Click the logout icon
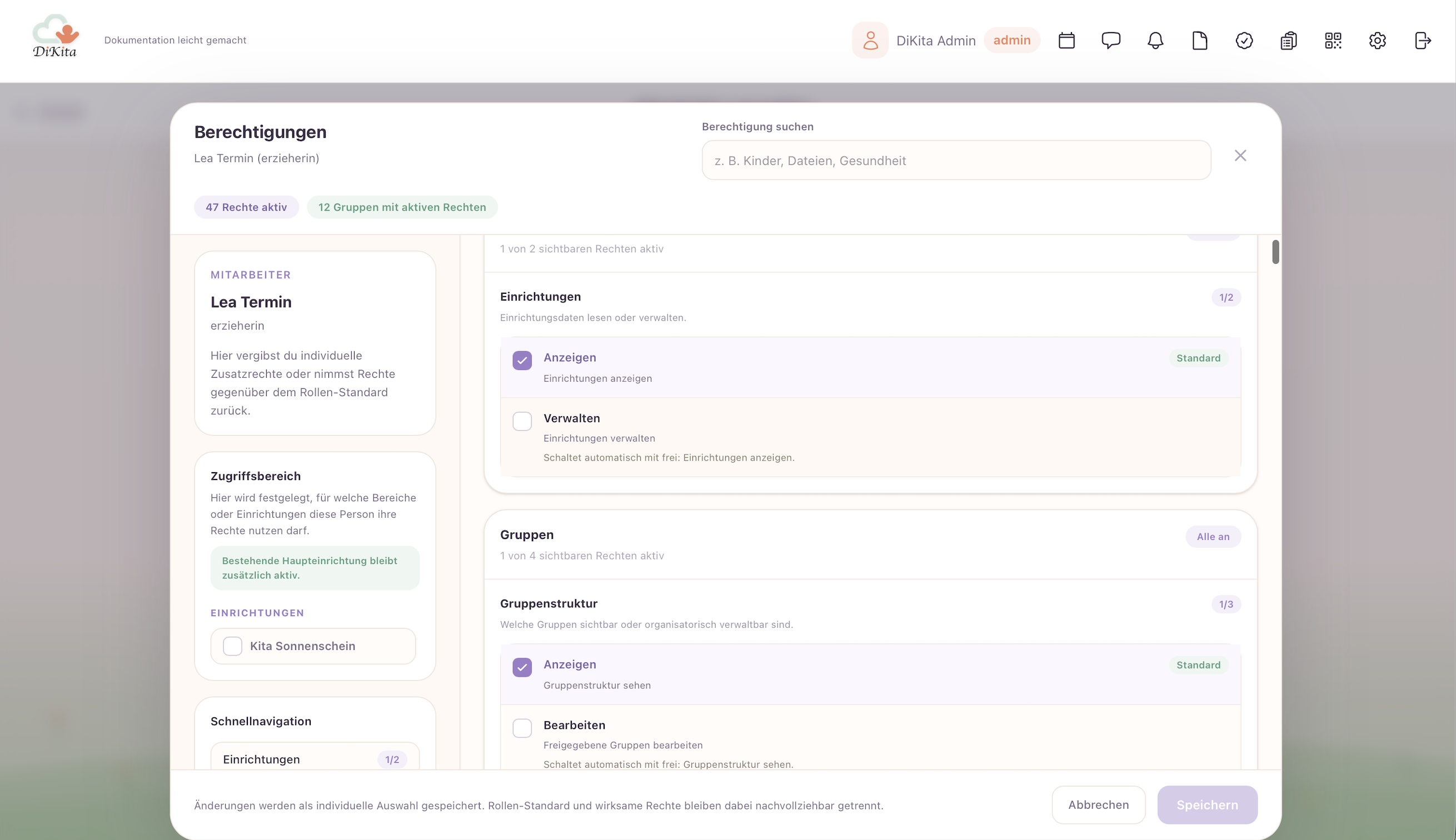 [x=1423, y=41]
